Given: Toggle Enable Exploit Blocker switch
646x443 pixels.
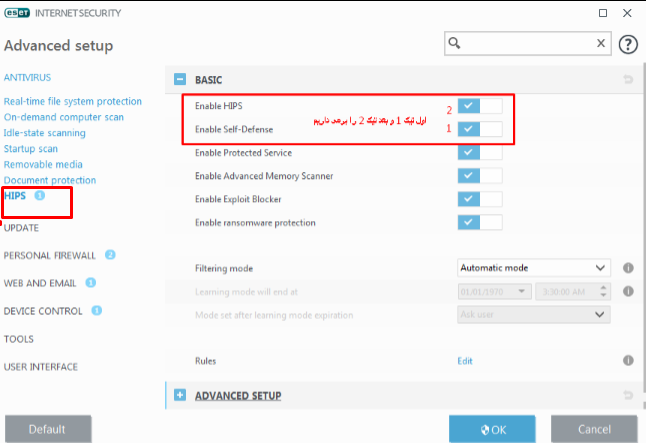Looking at the screenshot, I should click(480, 199).
